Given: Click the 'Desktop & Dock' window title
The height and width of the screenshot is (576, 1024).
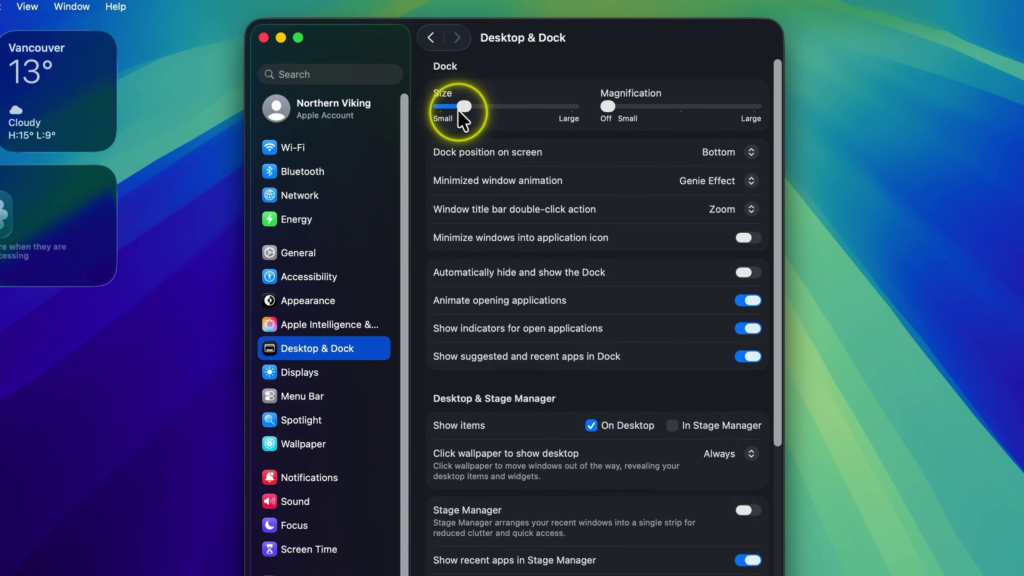Looking at the screenshot, I should click(522, 38).
